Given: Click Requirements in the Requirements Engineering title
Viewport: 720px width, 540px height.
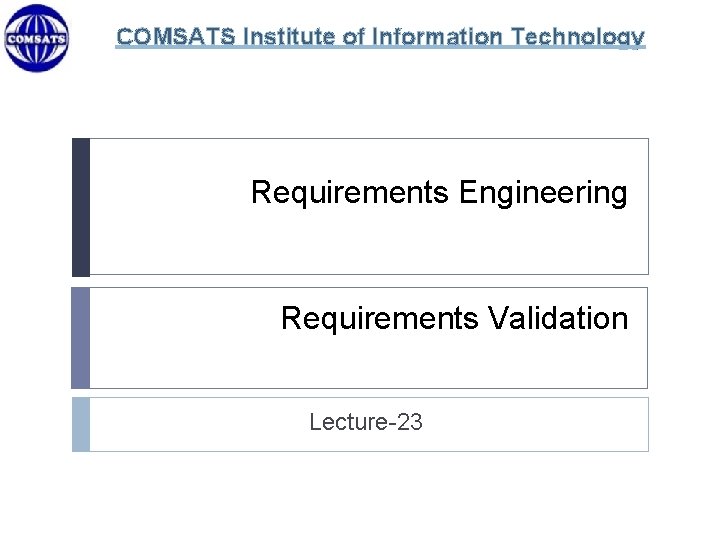Looking at the screenshot, I should 350,192.
